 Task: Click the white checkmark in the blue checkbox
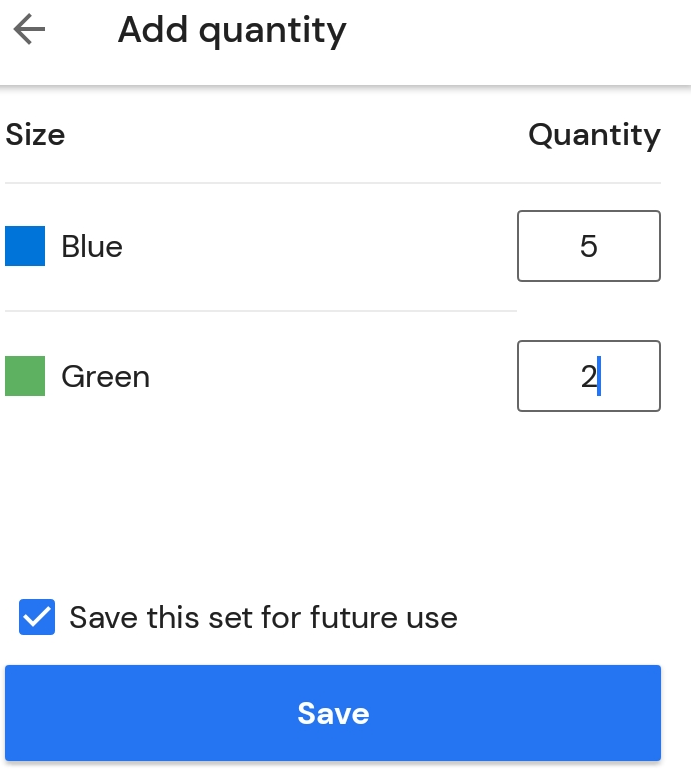coord(37,618)
